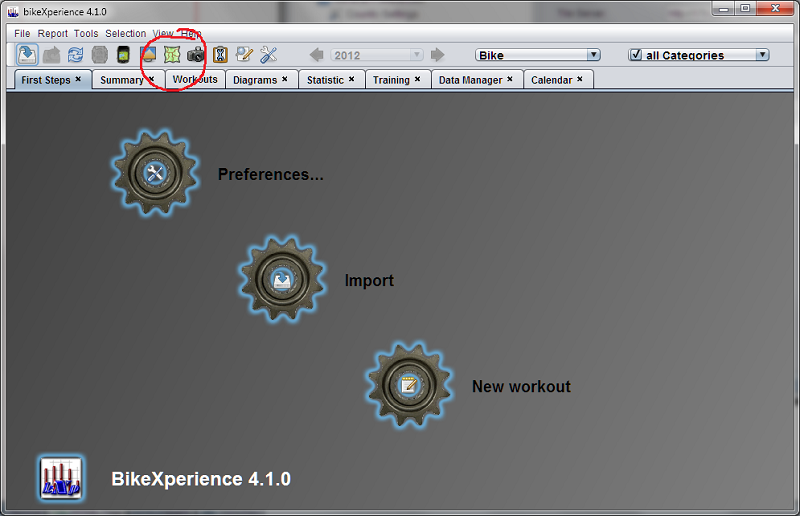Close the Training tab
The width and height of the screenshot is (800, 516).
coord(417,79)
